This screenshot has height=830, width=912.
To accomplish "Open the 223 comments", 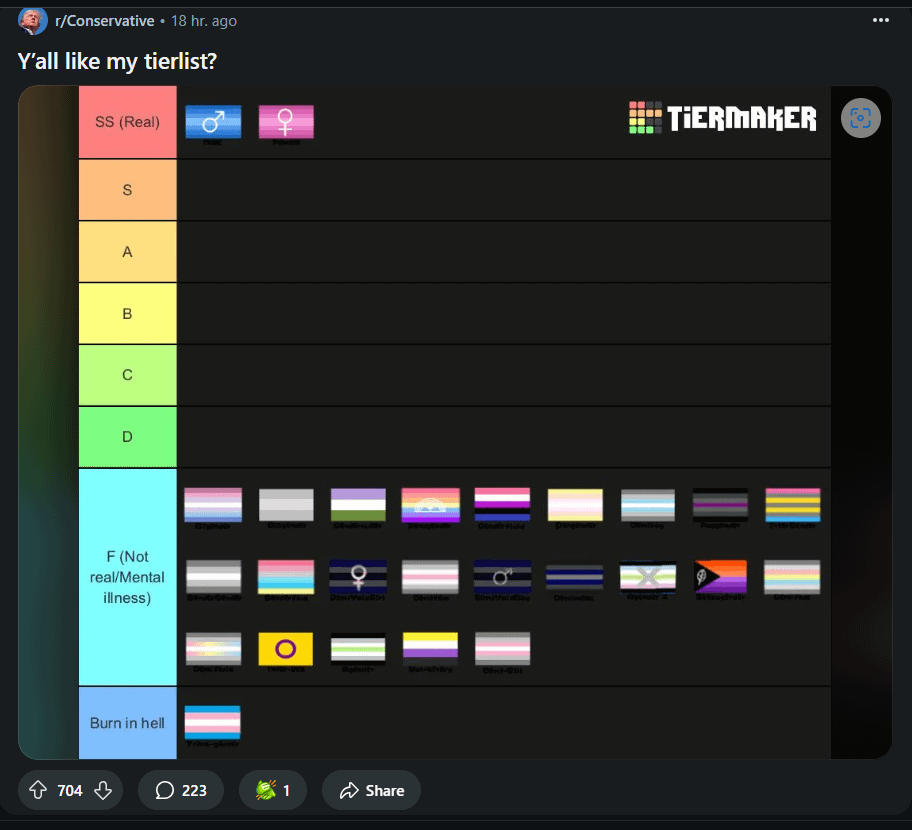I will 181,790.
